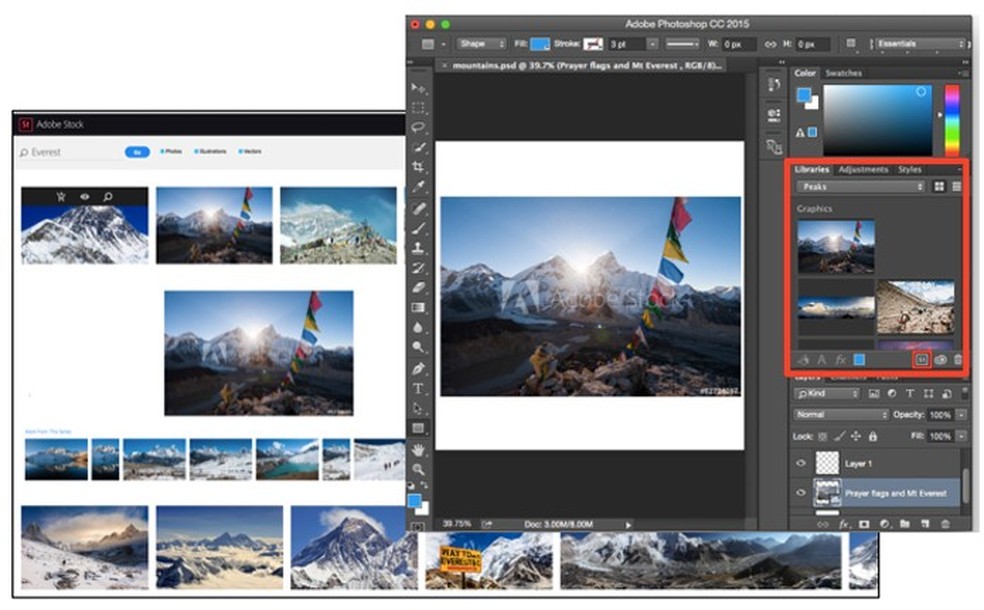
Task: Pick the Brush tool
Action: tap(419, 231)
